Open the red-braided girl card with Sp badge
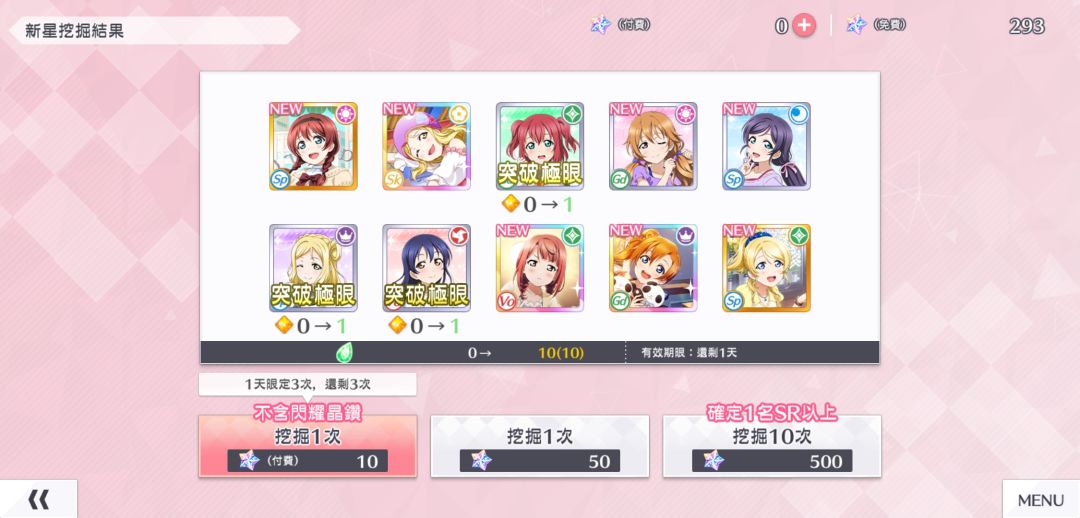Screen dimensions: 1080x518 click(313, 146)
